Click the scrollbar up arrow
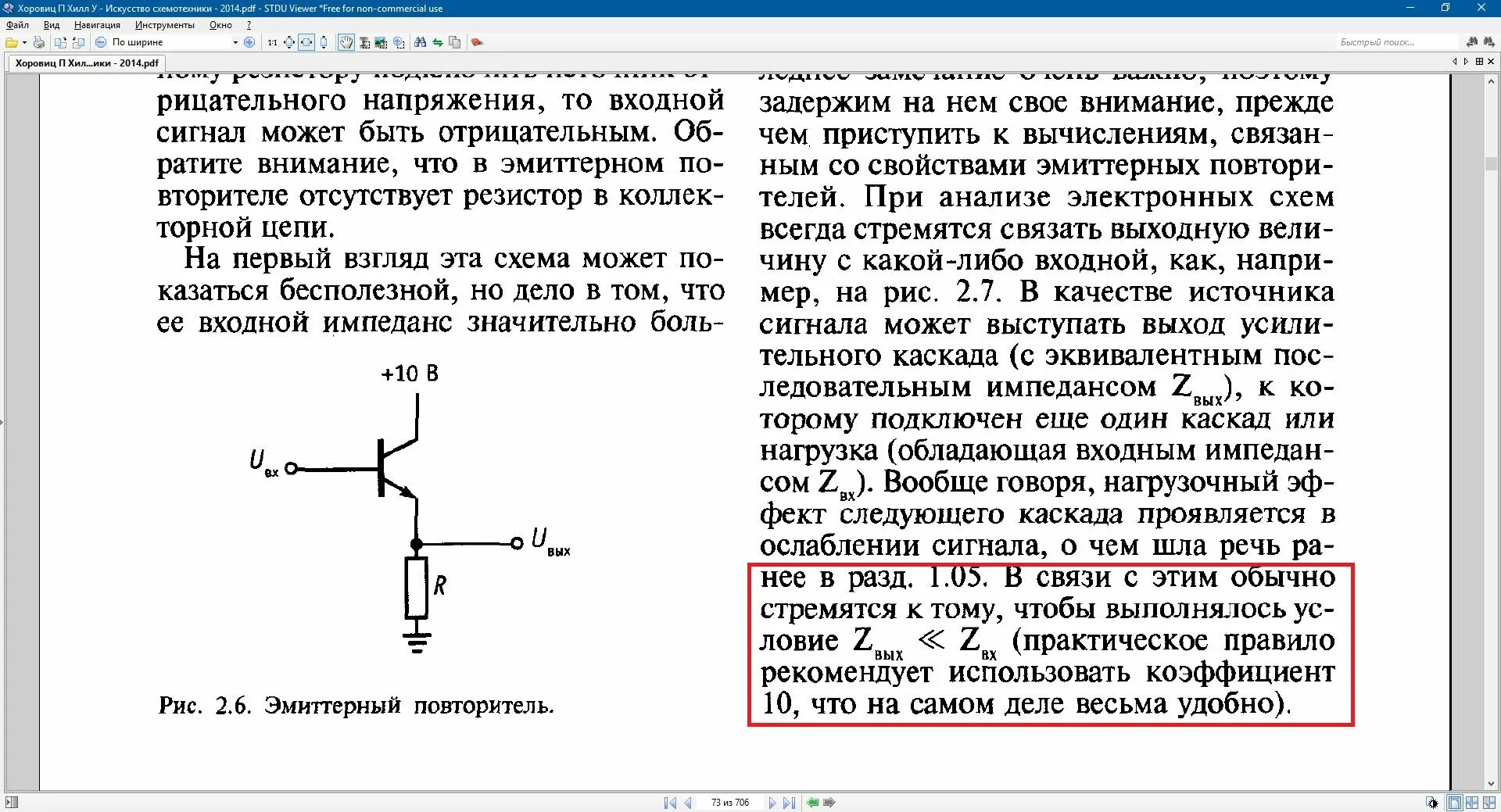Viewport: 1501px width, 812px height. [1491, 80]
